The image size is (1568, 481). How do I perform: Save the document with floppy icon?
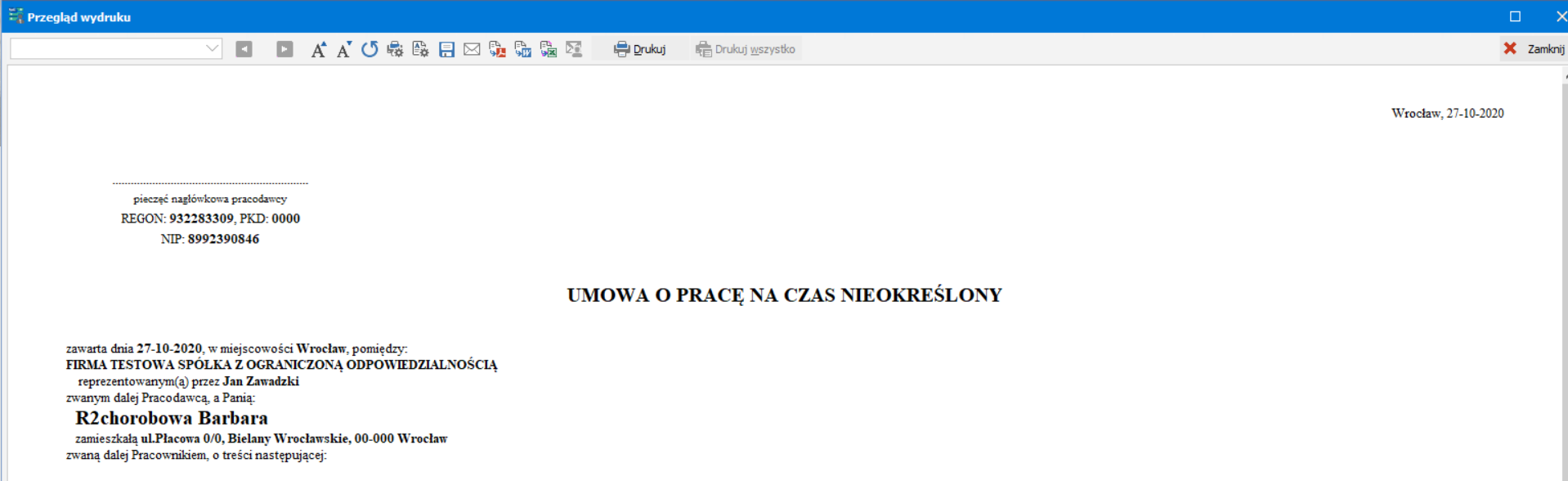[446, 49]
